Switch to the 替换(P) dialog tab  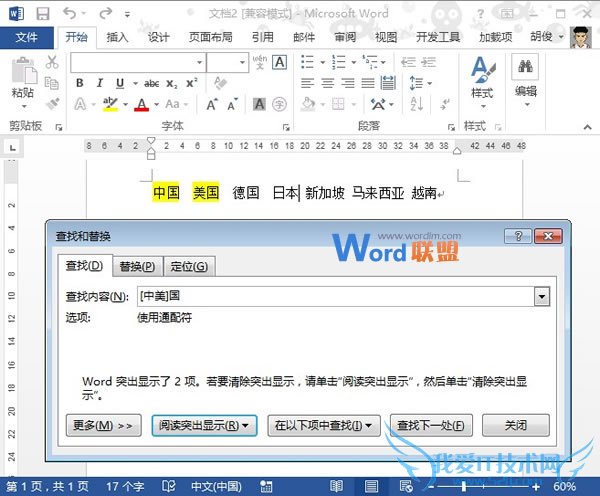tap(137, 266)
